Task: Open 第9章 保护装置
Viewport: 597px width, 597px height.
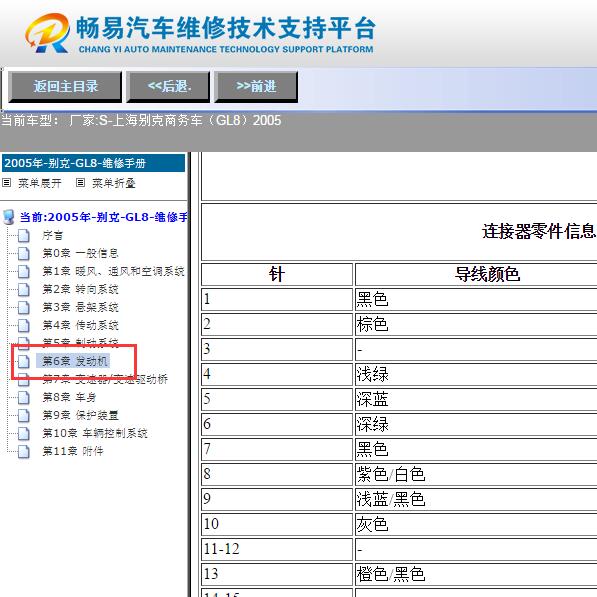Action: click(80, 415)
